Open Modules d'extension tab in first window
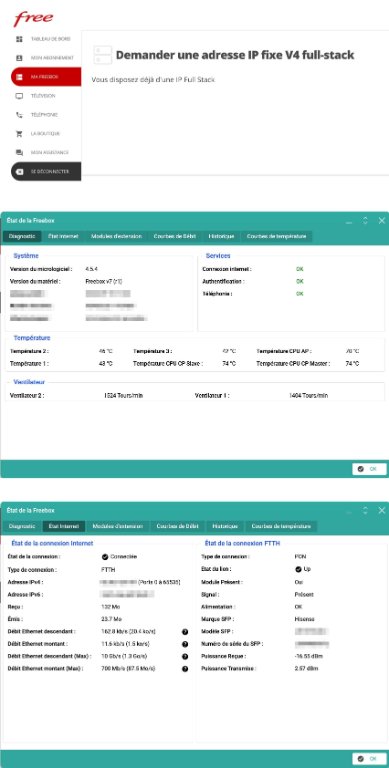The width and height of the screenshot is (389, 768). point(116,236)
